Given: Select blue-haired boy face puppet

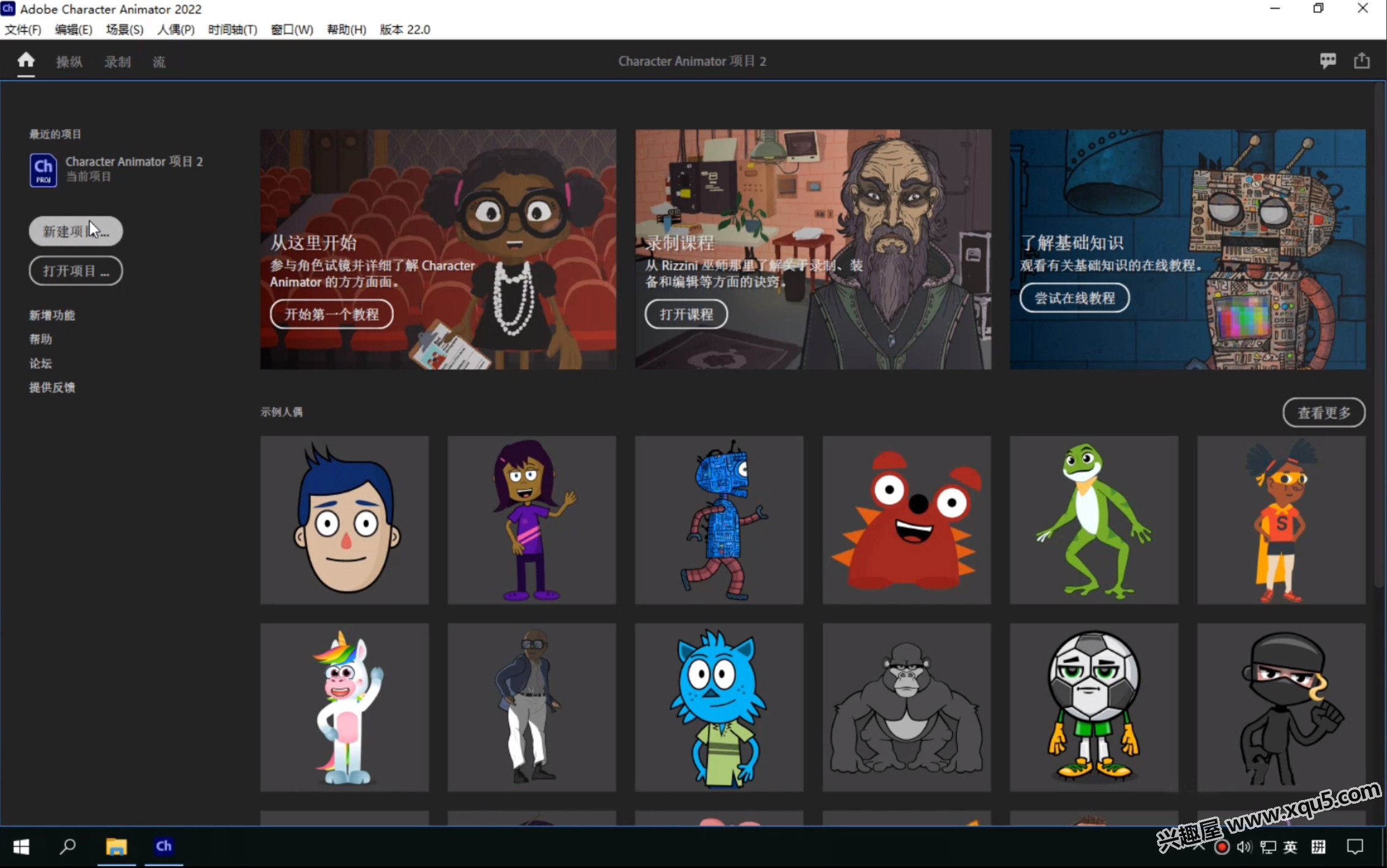Looking at the screenshot, I should click(x=345, y=520).
